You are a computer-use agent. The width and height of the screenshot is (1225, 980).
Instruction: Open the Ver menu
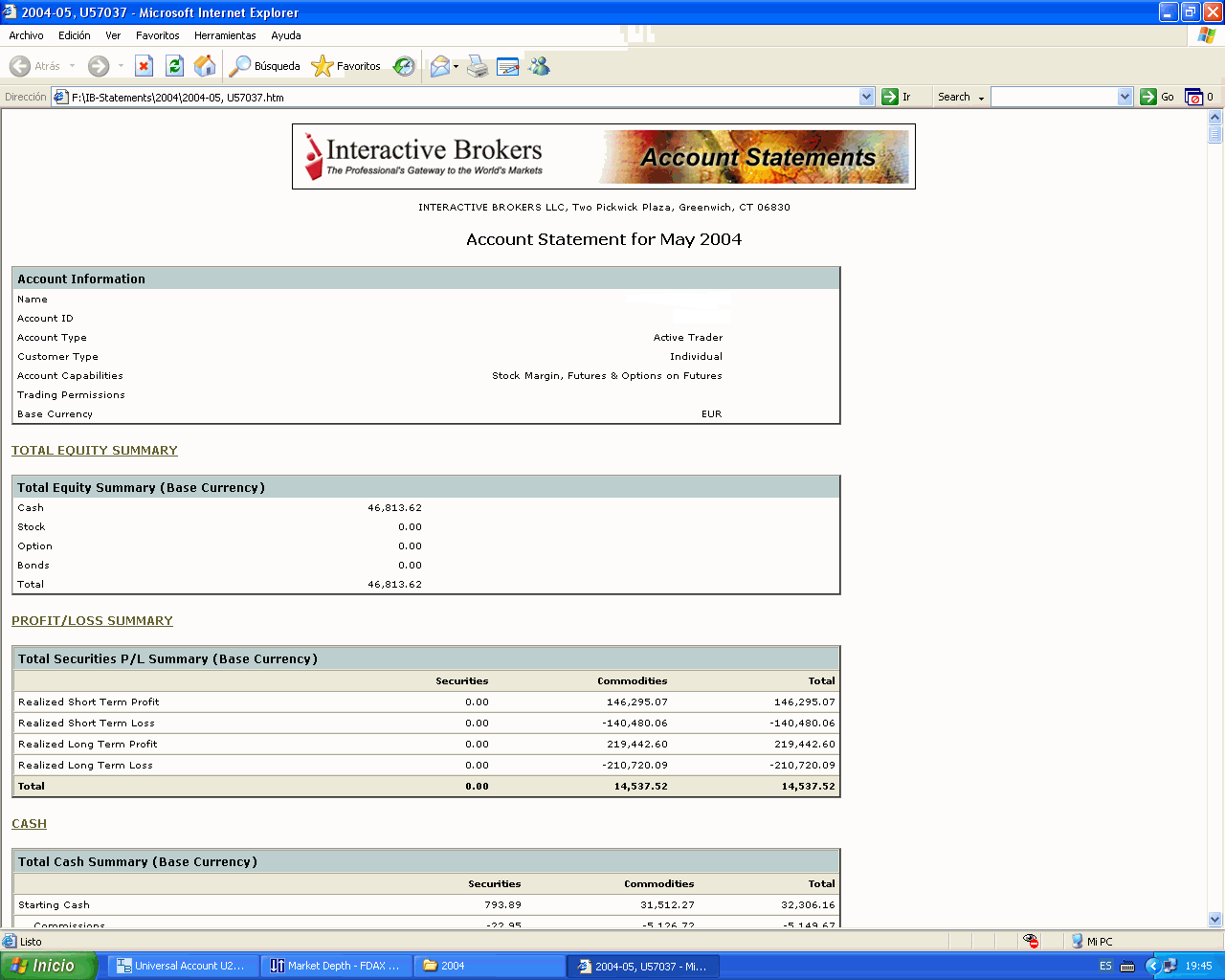click(x=113, y=35)
